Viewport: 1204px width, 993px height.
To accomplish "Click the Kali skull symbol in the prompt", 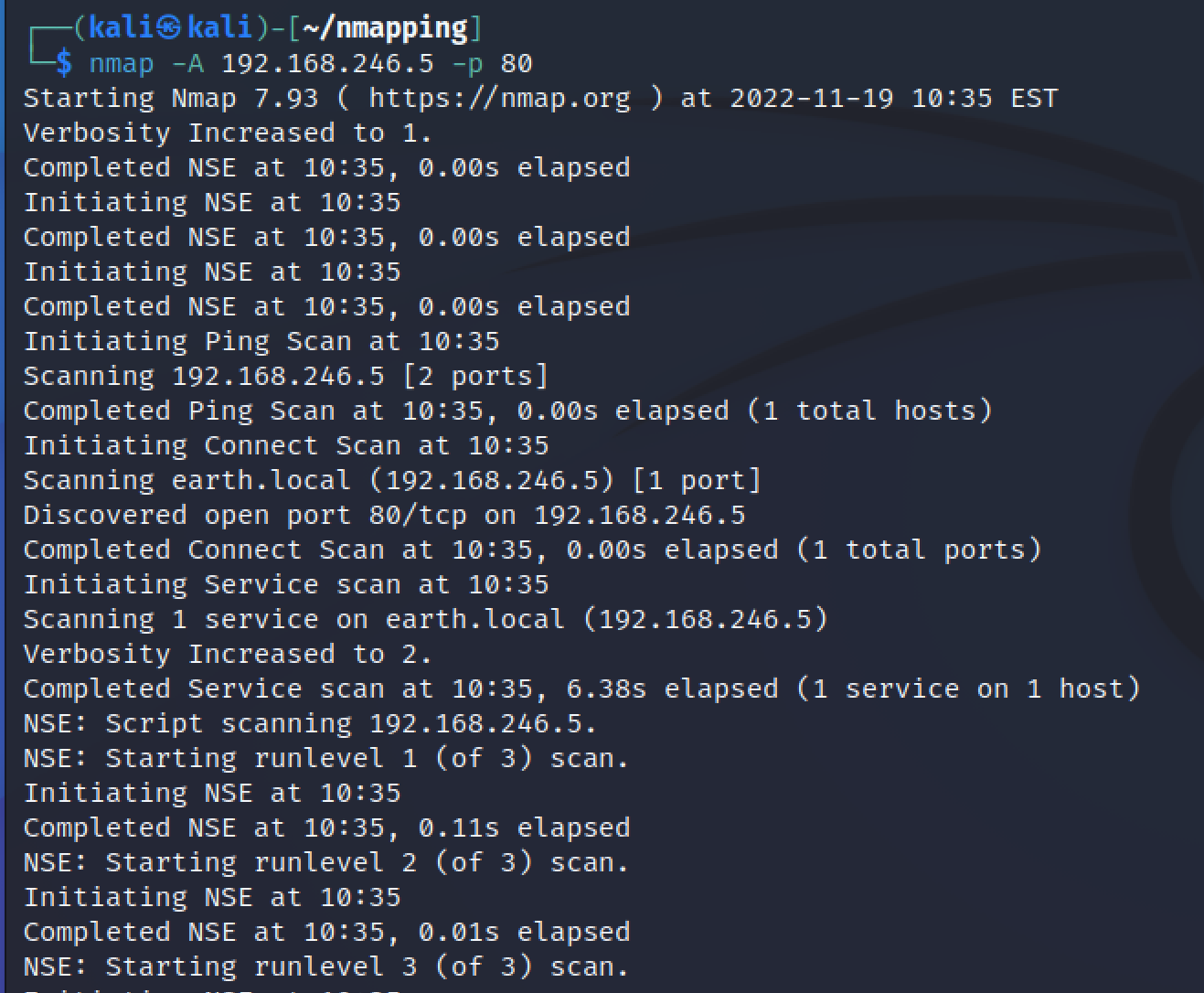I will [169, 27].
